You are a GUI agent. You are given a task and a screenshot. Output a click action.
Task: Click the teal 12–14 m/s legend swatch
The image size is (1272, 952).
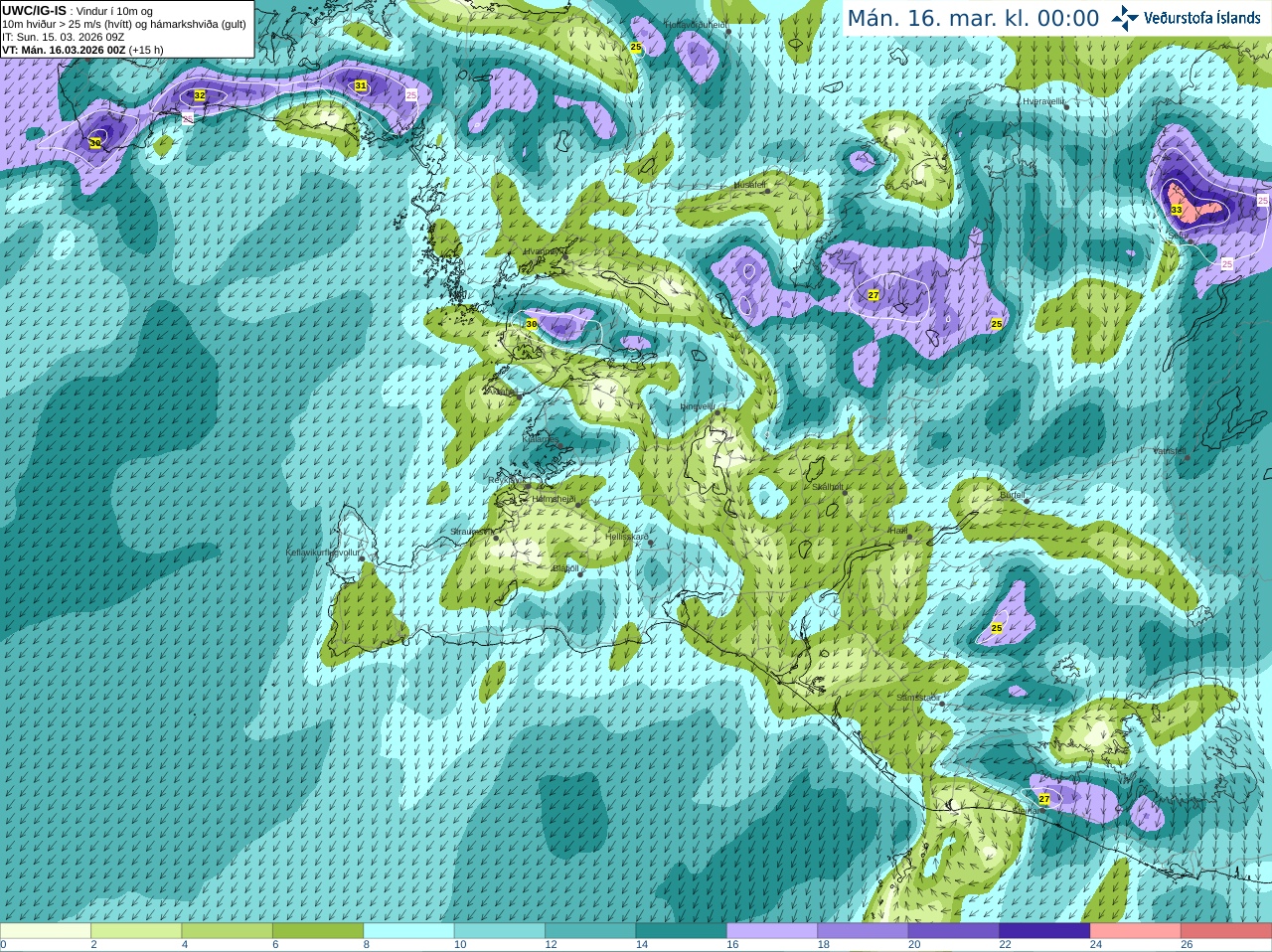point(590,931)
